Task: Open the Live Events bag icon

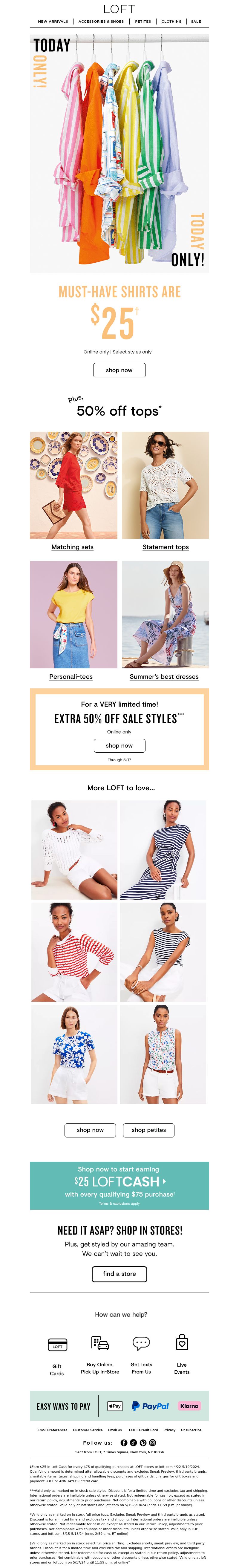Action: pos(182,1343)
